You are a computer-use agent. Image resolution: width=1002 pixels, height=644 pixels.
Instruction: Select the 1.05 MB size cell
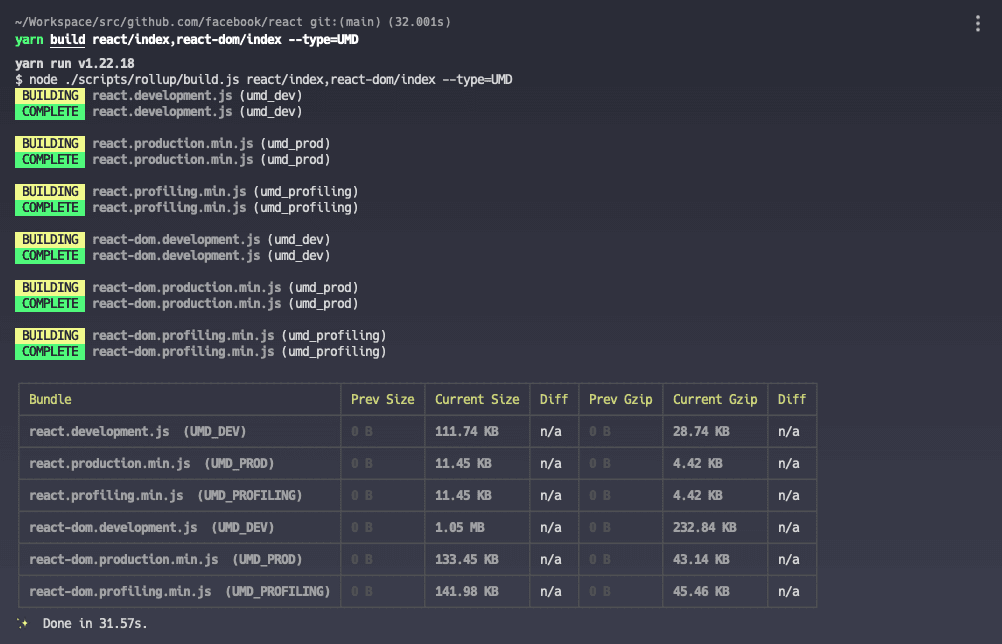tap(460, 527)
